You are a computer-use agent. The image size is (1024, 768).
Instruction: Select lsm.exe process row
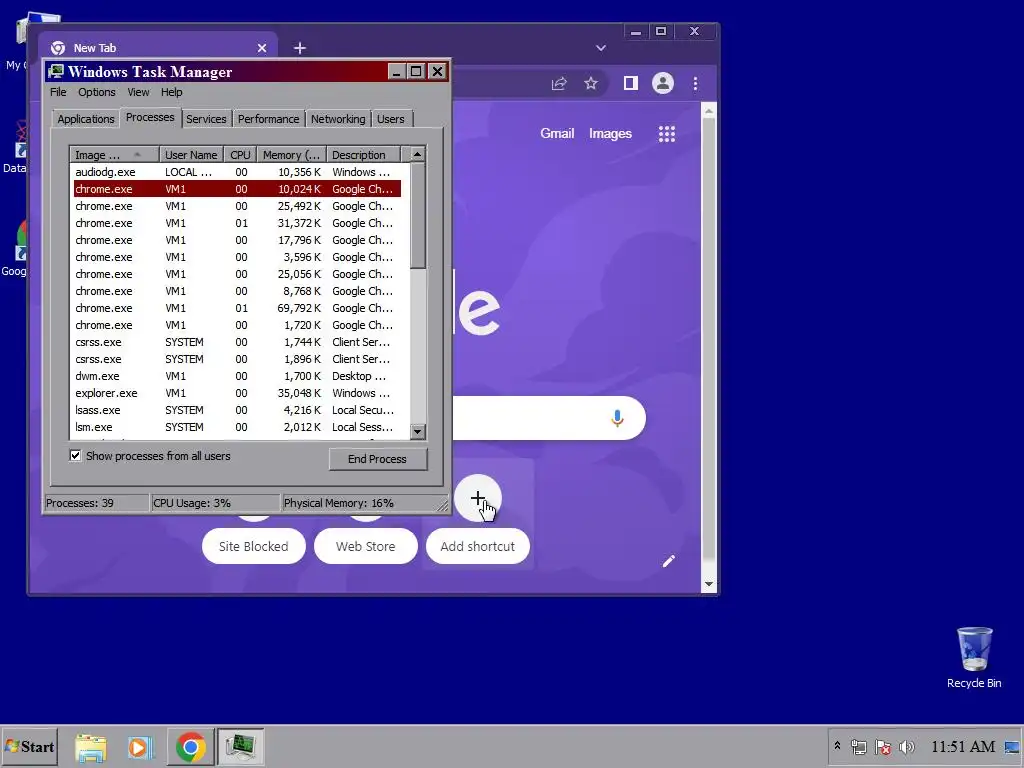(236, 427)
